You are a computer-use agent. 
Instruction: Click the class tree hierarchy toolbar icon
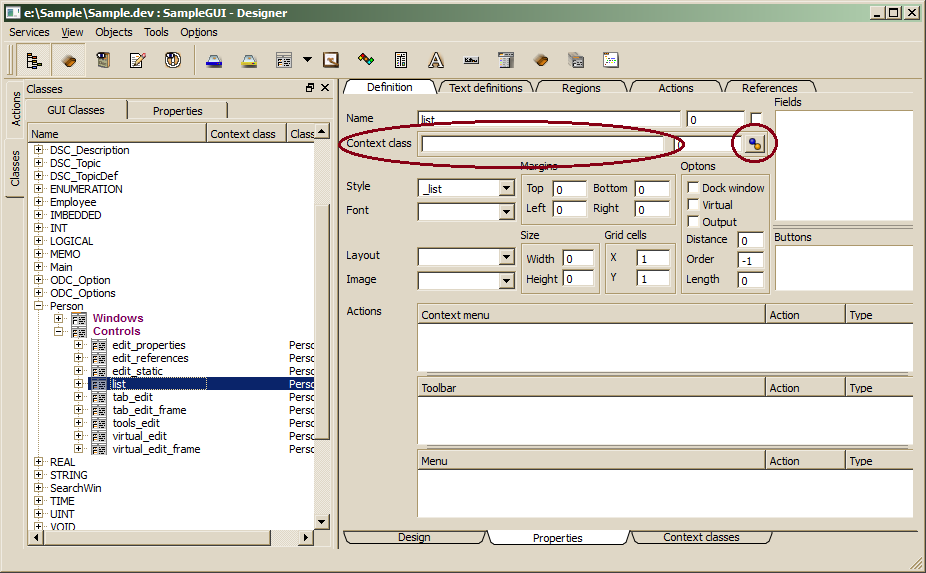pyautogui.click(x=34, y=60)
